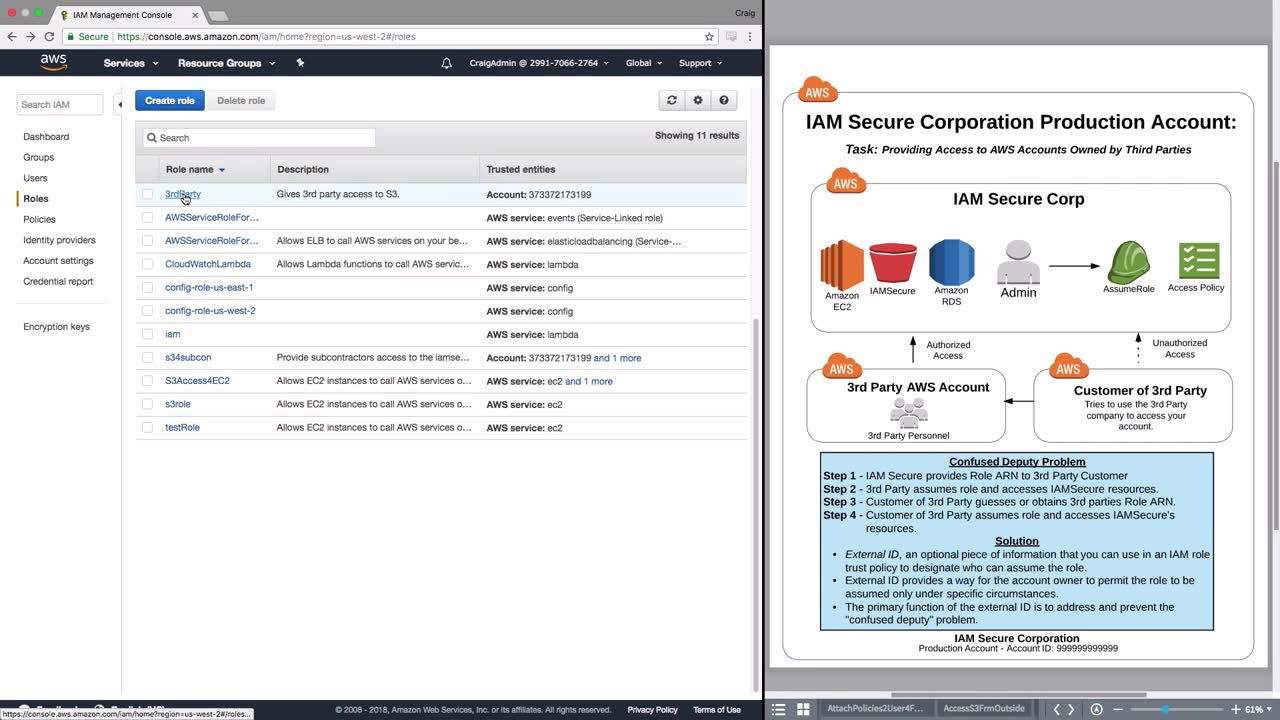Tick the config-role-us-east-1 checkbox
Viewport: 1280px width, 720px height.
pos(148,287)
